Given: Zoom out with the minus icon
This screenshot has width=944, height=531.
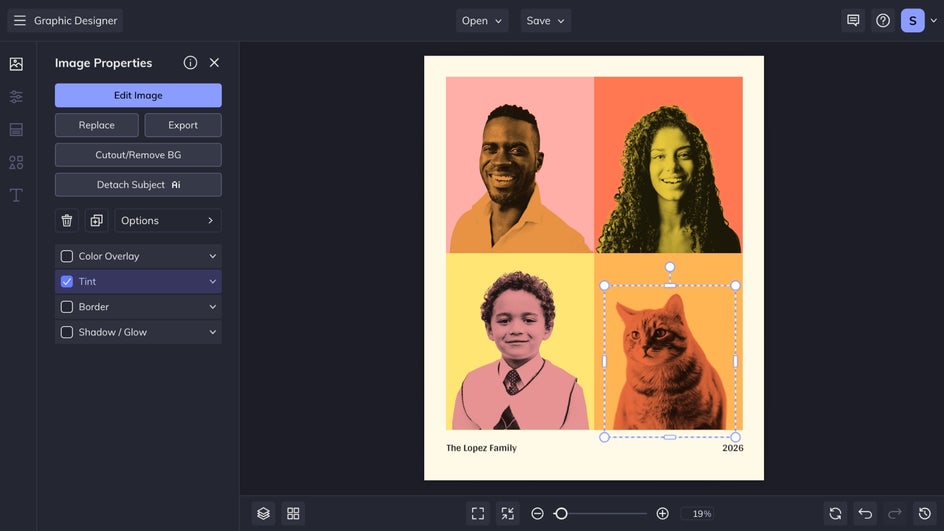Looking at the screenshot, I should (x=538, y=514).
